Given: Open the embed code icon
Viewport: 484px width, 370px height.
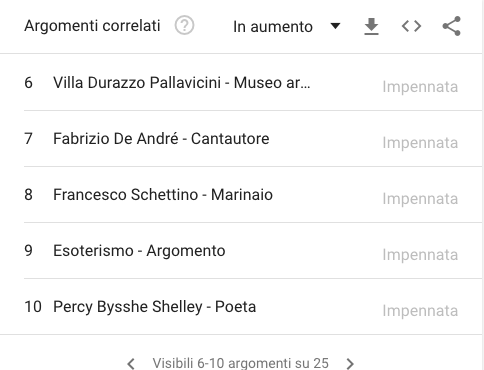Looking at the screenshot, I should click(411, 26).
